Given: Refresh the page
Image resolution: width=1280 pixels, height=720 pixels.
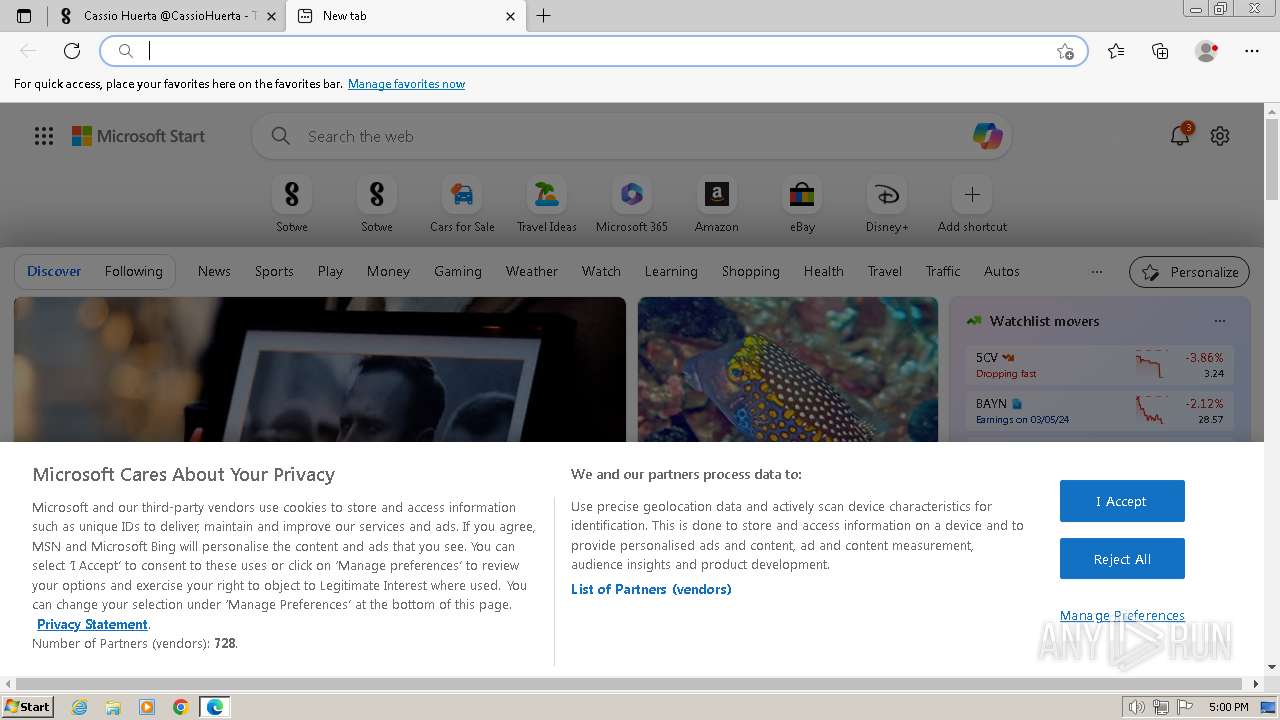Looking at the screenshot, I should (x=72, y=51).
